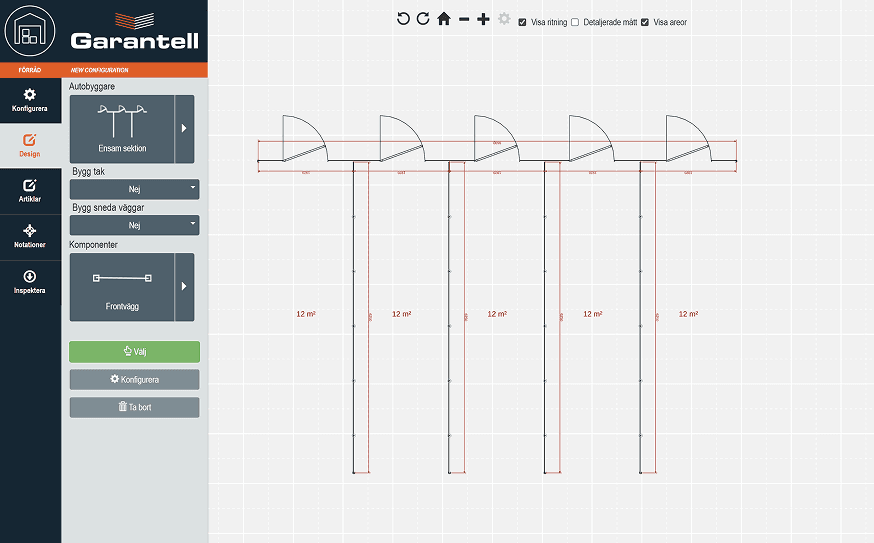Reset view with the home icon

(x=444, y=19)
